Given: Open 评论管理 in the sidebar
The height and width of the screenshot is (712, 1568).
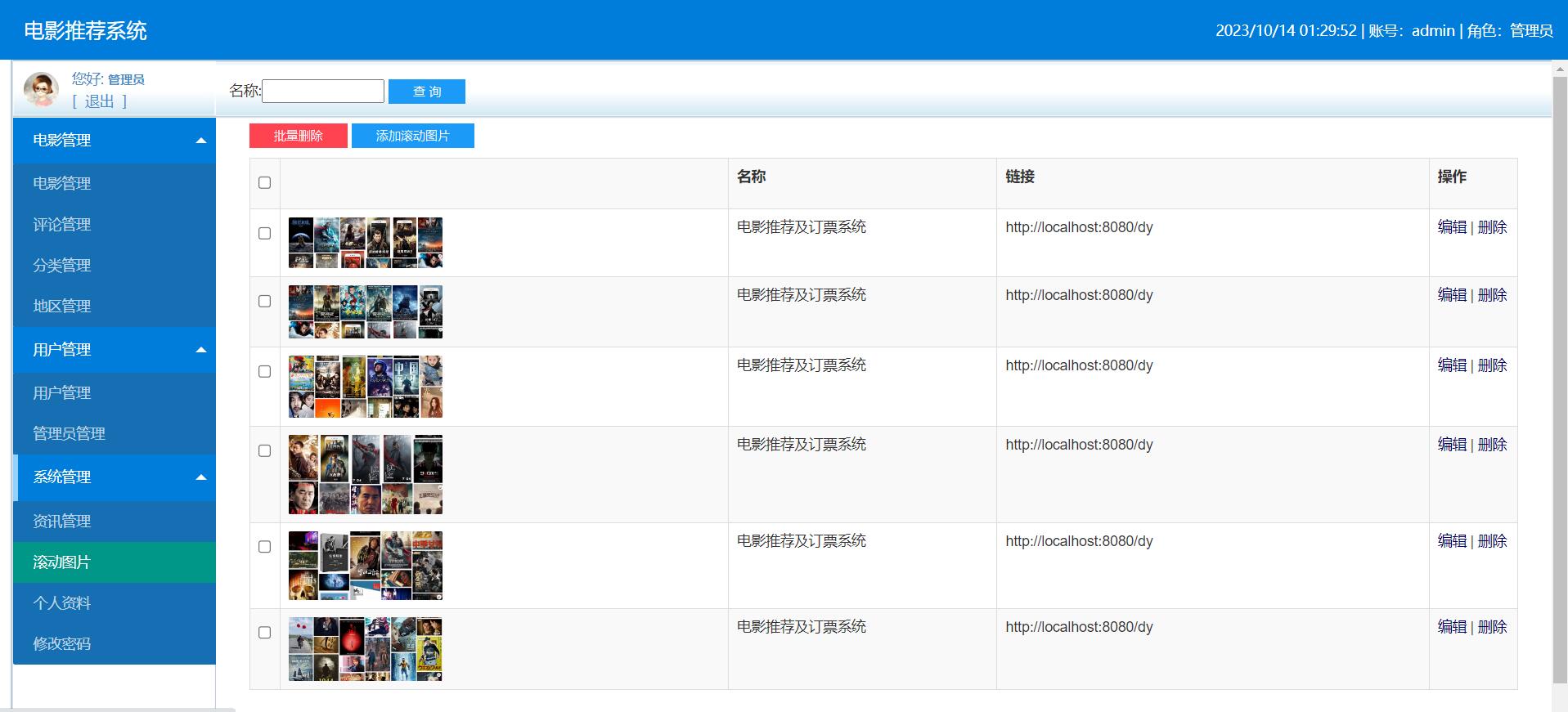Looking at the screenshot, I should [115, 224].
